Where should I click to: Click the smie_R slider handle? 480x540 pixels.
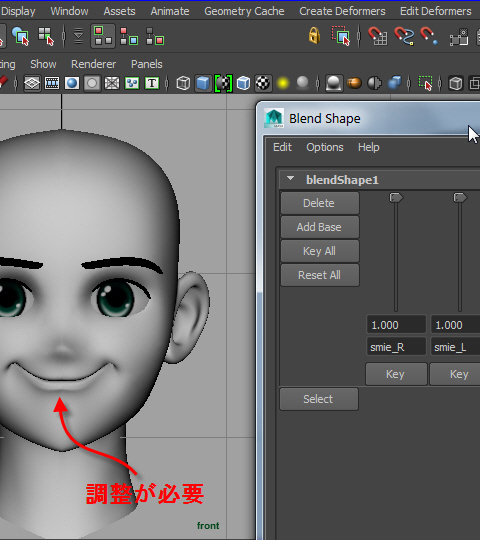(396, 198)
